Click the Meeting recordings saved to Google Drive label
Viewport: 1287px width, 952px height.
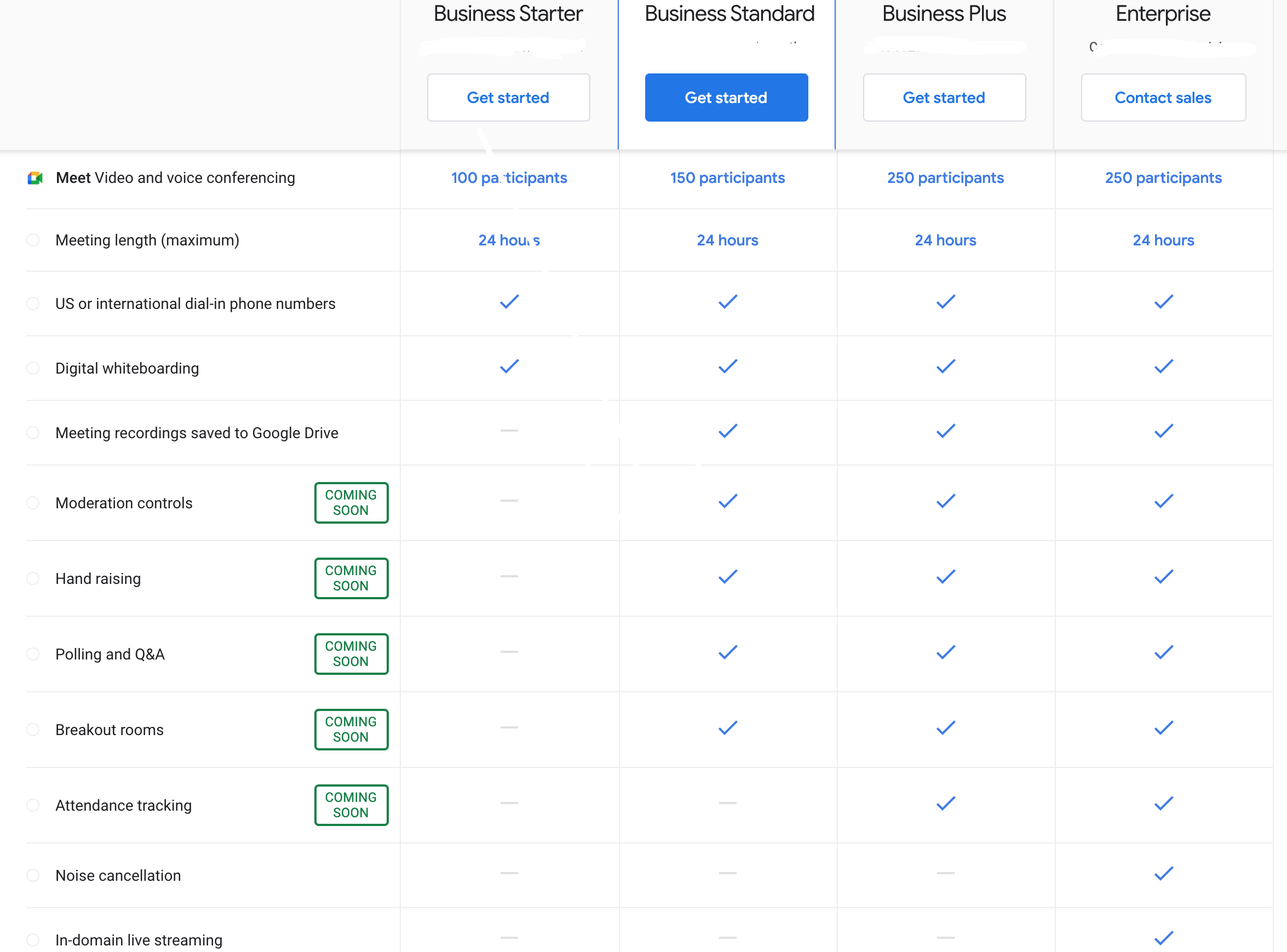197,433
